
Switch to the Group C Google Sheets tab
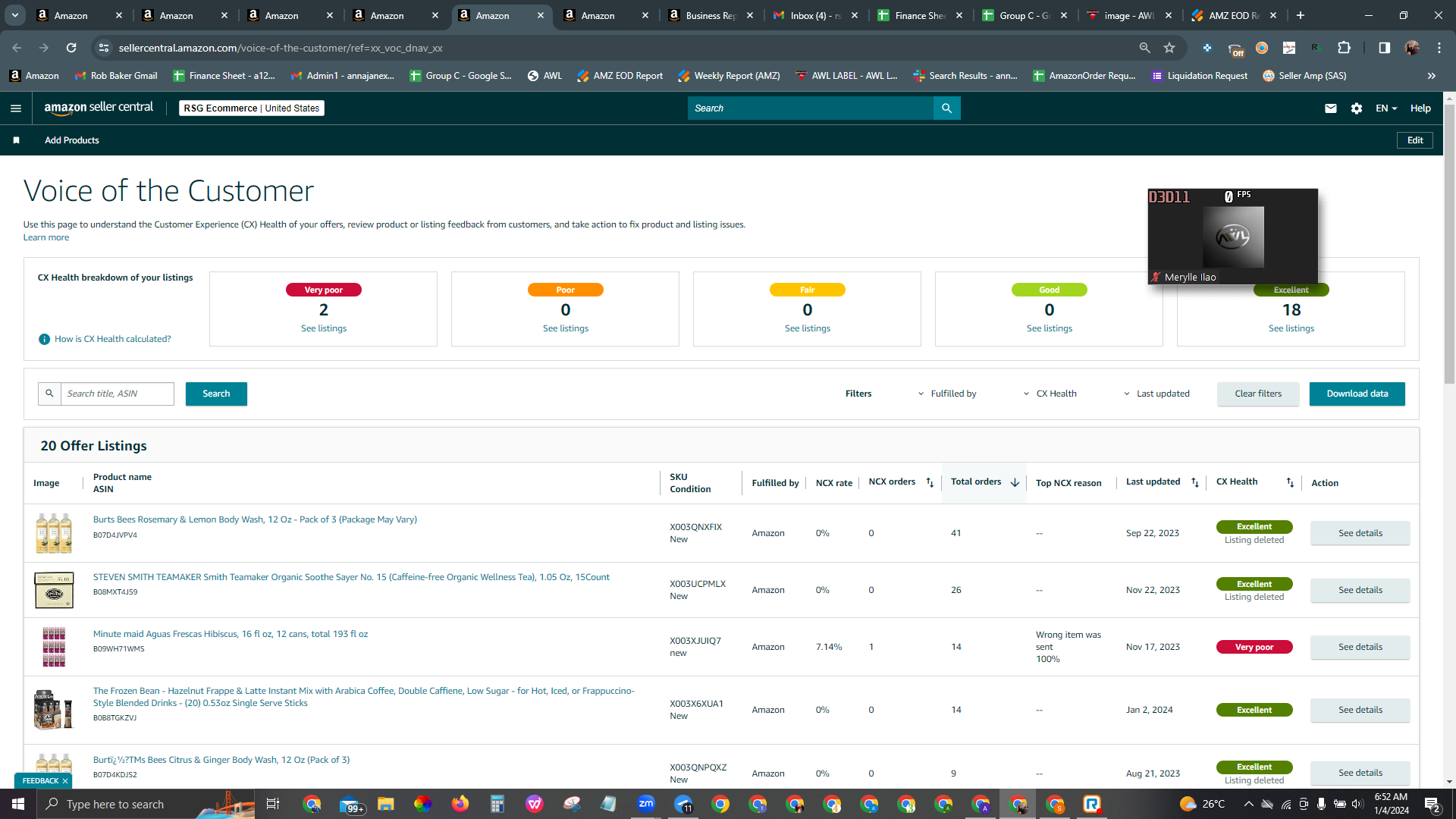1025,15
